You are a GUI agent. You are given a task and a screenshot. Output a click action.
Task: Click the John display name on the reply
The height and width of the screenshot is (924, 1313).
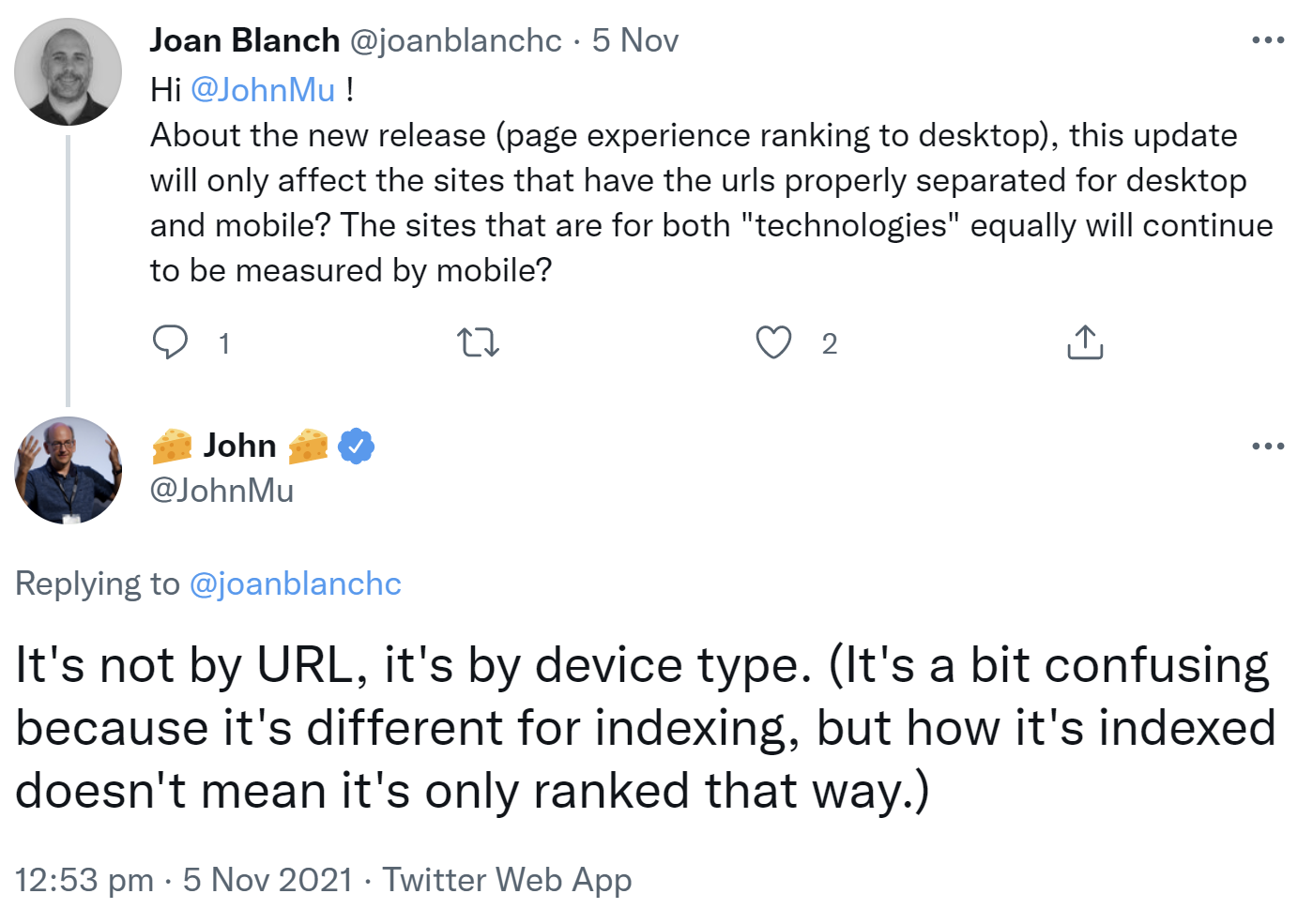240,446
